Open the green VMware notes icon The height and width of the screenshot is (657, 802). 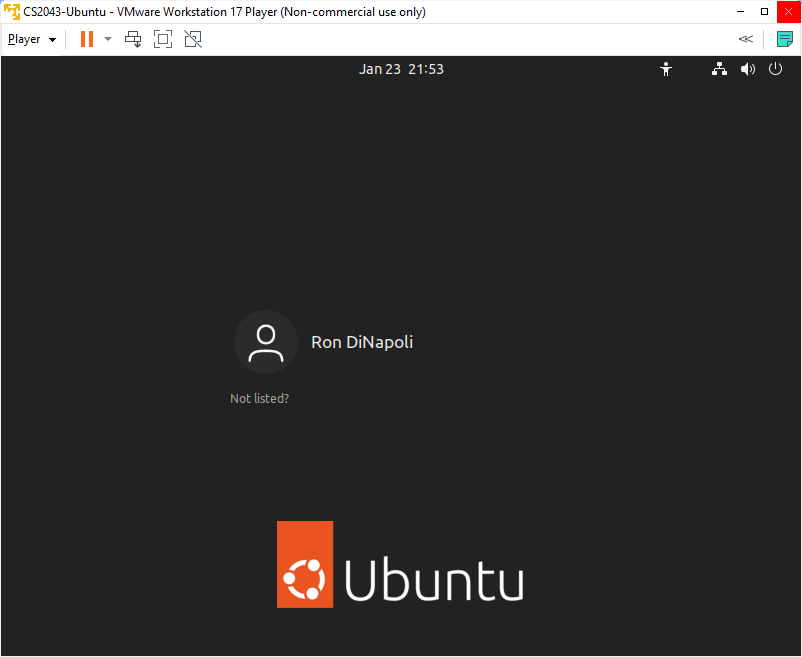pyautogui.click(x=785, y=39)
